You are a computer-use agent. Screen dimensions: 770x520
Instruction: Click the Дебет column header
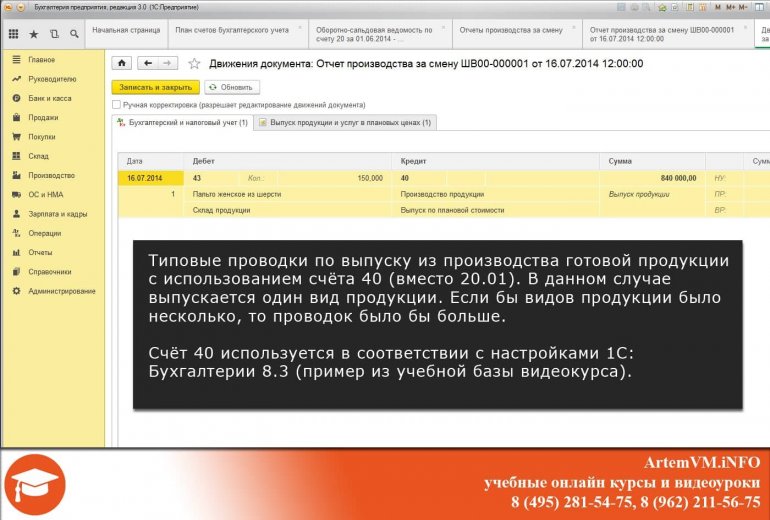point(288,161)
